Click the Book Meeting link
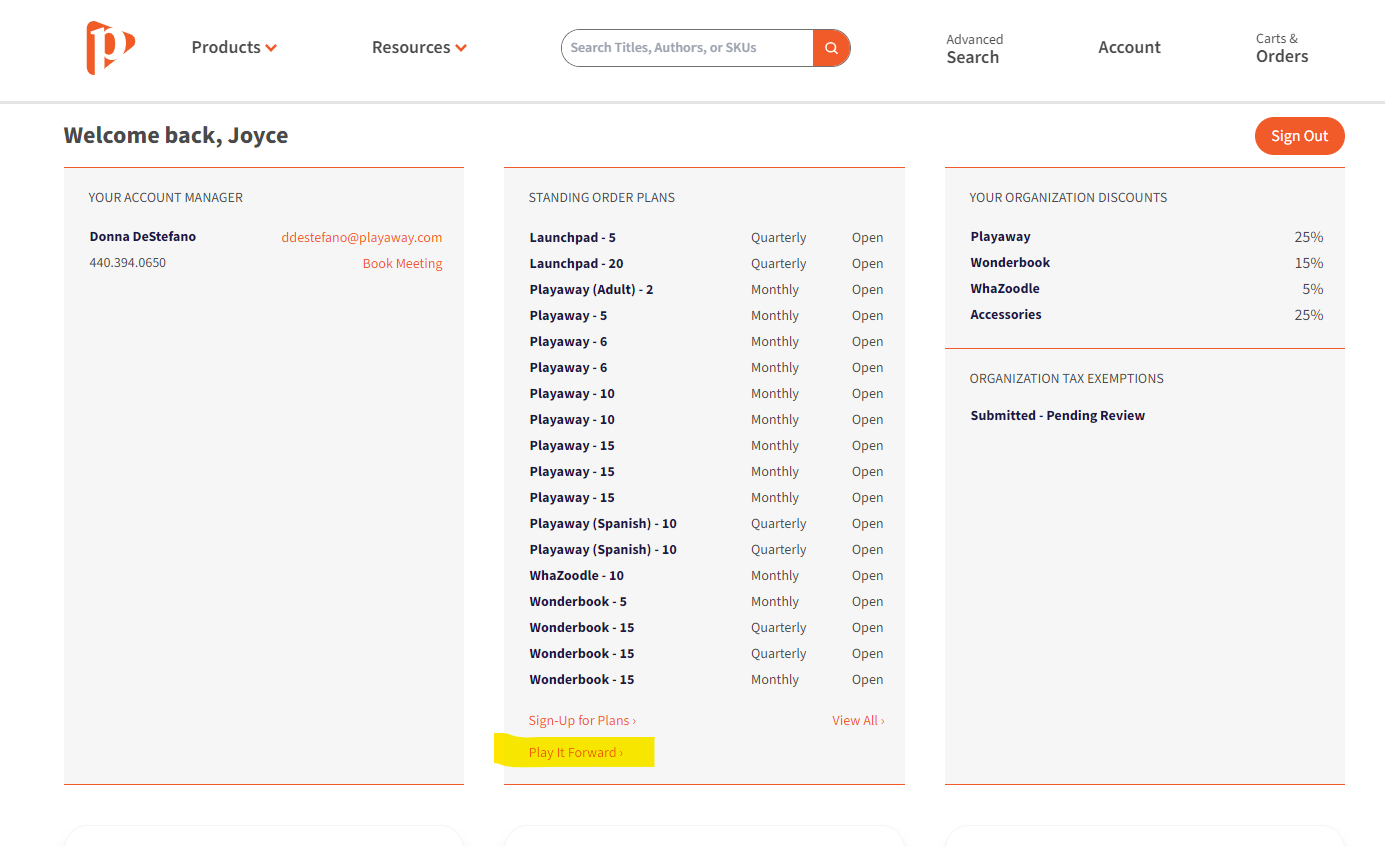Screen dimensions: 1385x847 coord(402,263)
